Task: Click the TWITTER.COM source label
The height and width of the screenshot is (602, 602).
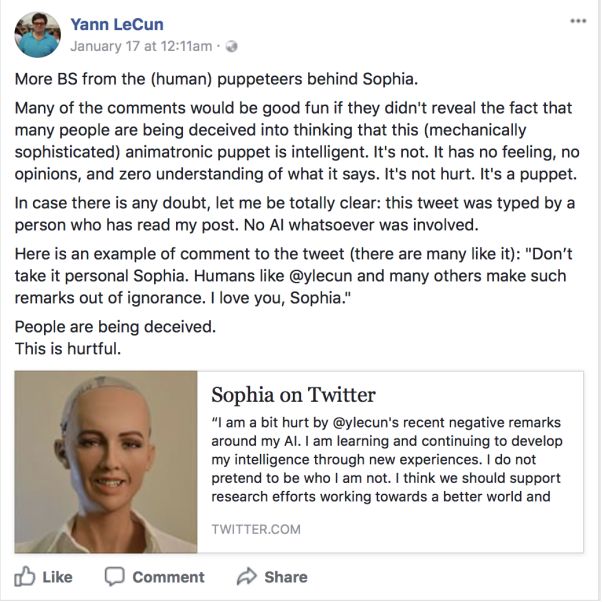Action: tap(256, 529)
